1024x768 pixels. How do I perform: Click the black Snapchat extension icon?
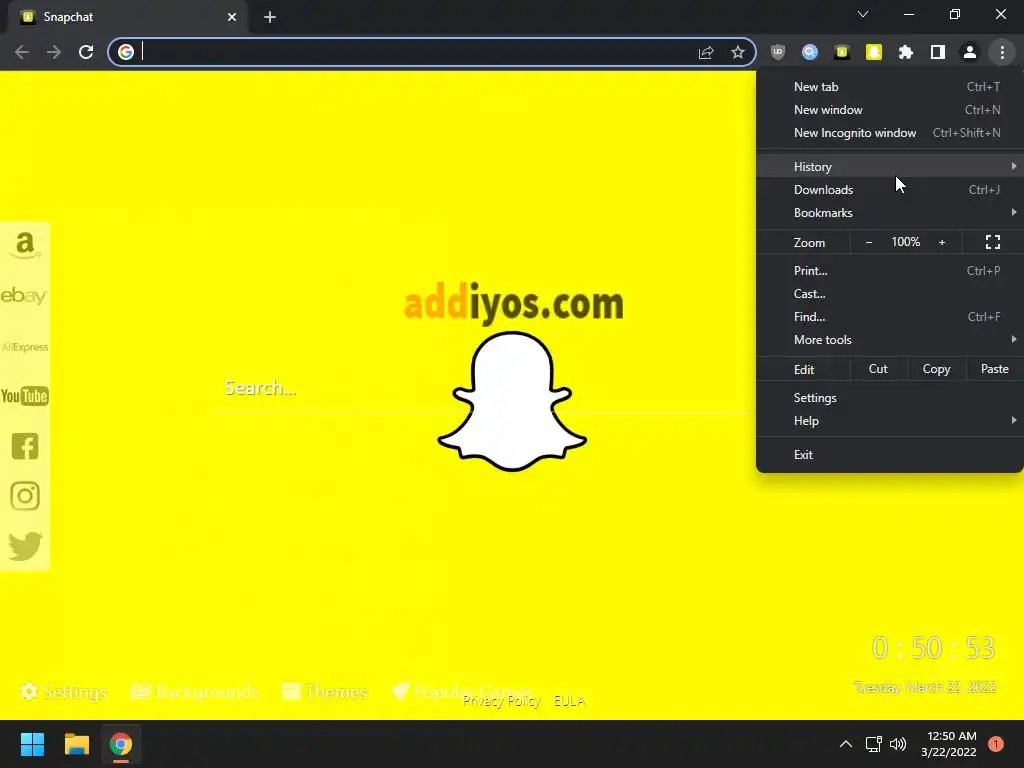(x=842, y=52)
